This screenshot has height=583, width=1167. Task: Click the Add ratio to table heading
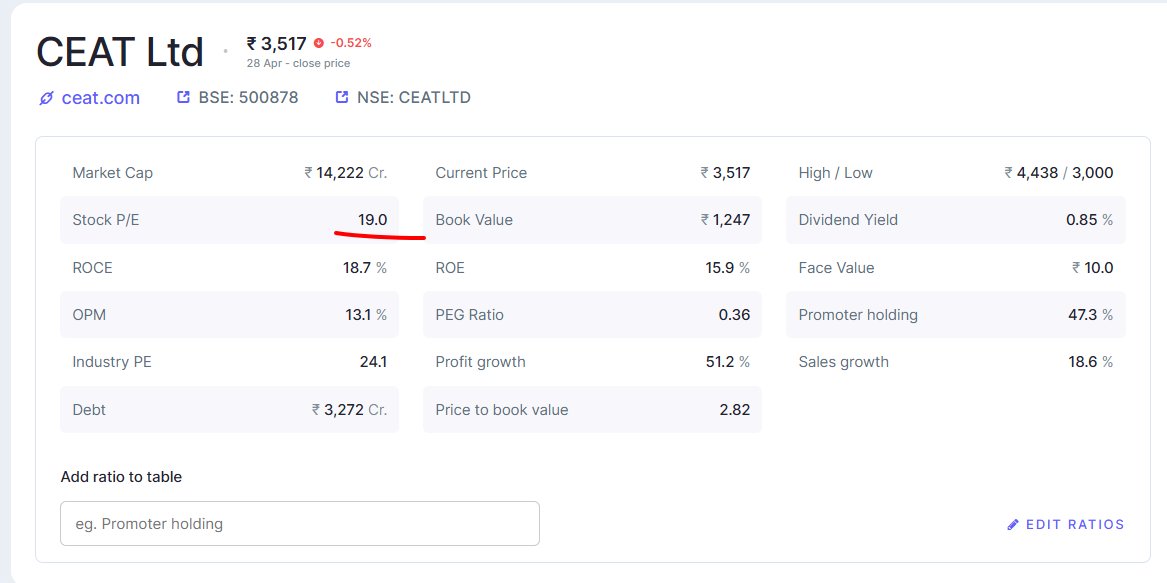point(121,477)
